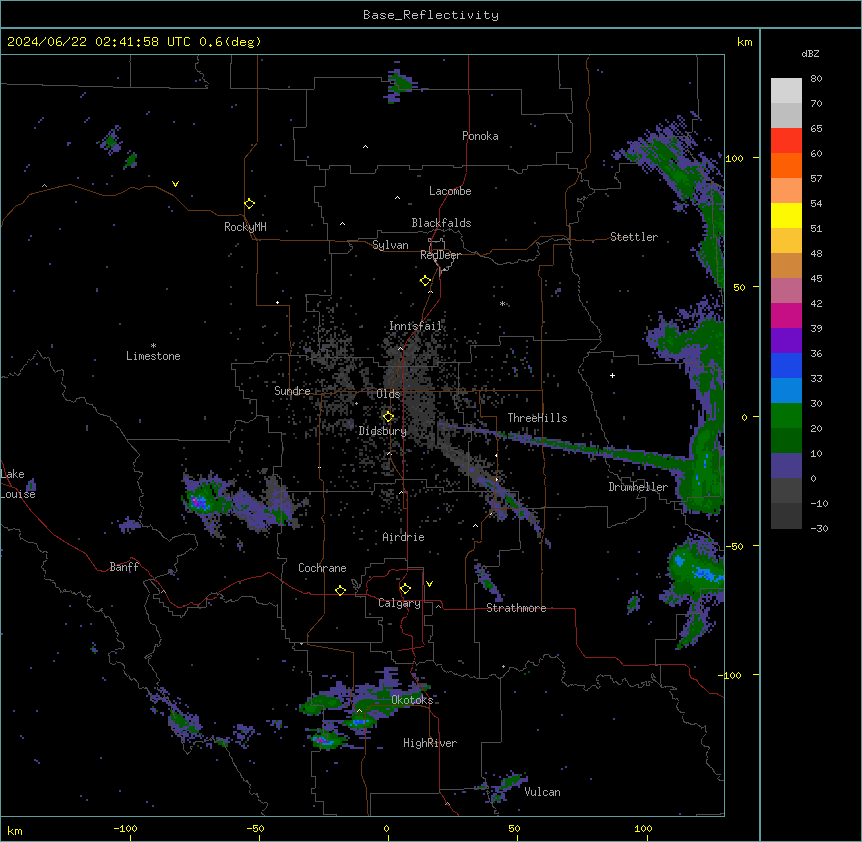Click the Didsbury town label
862x842 pixels.
(383, 431)
